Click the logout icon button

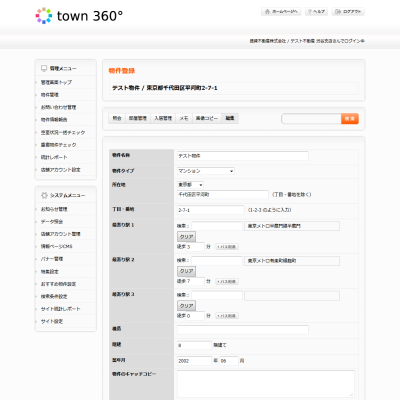coord(338,12)
